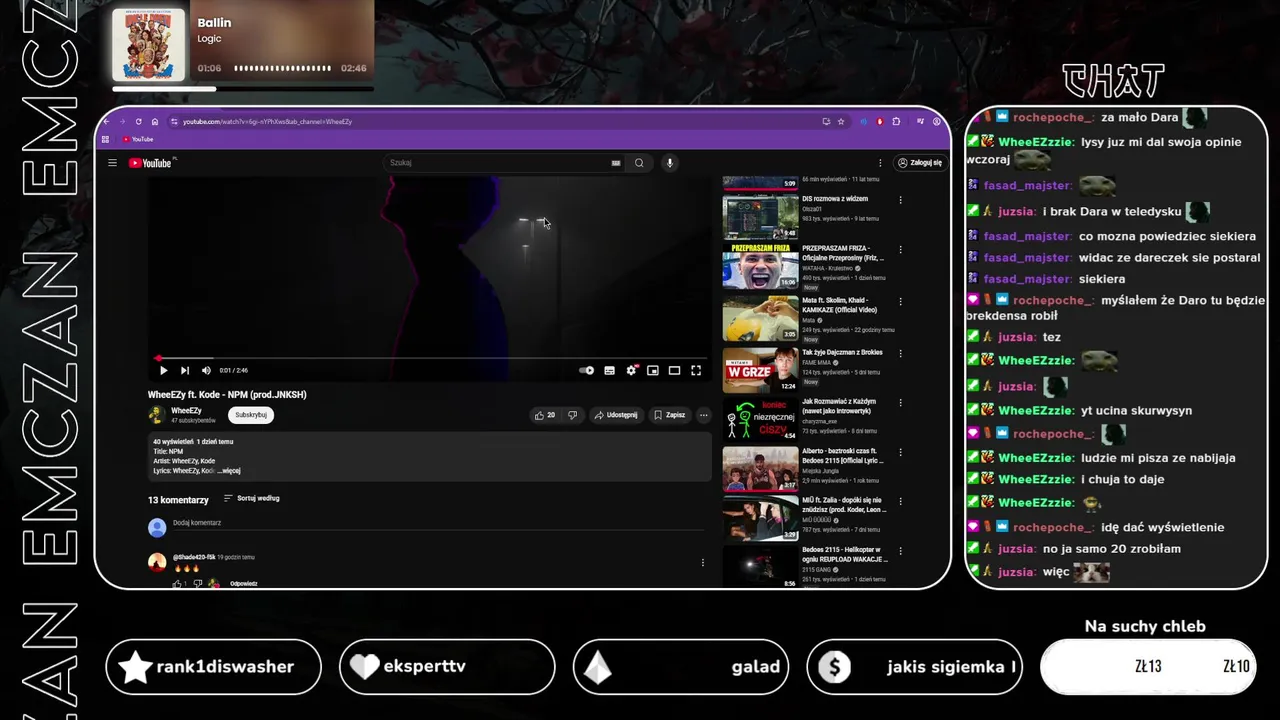Open more actions menu beside Zapisz
This screenshot has height=720, width=1280.
click(x=703, y=415)
